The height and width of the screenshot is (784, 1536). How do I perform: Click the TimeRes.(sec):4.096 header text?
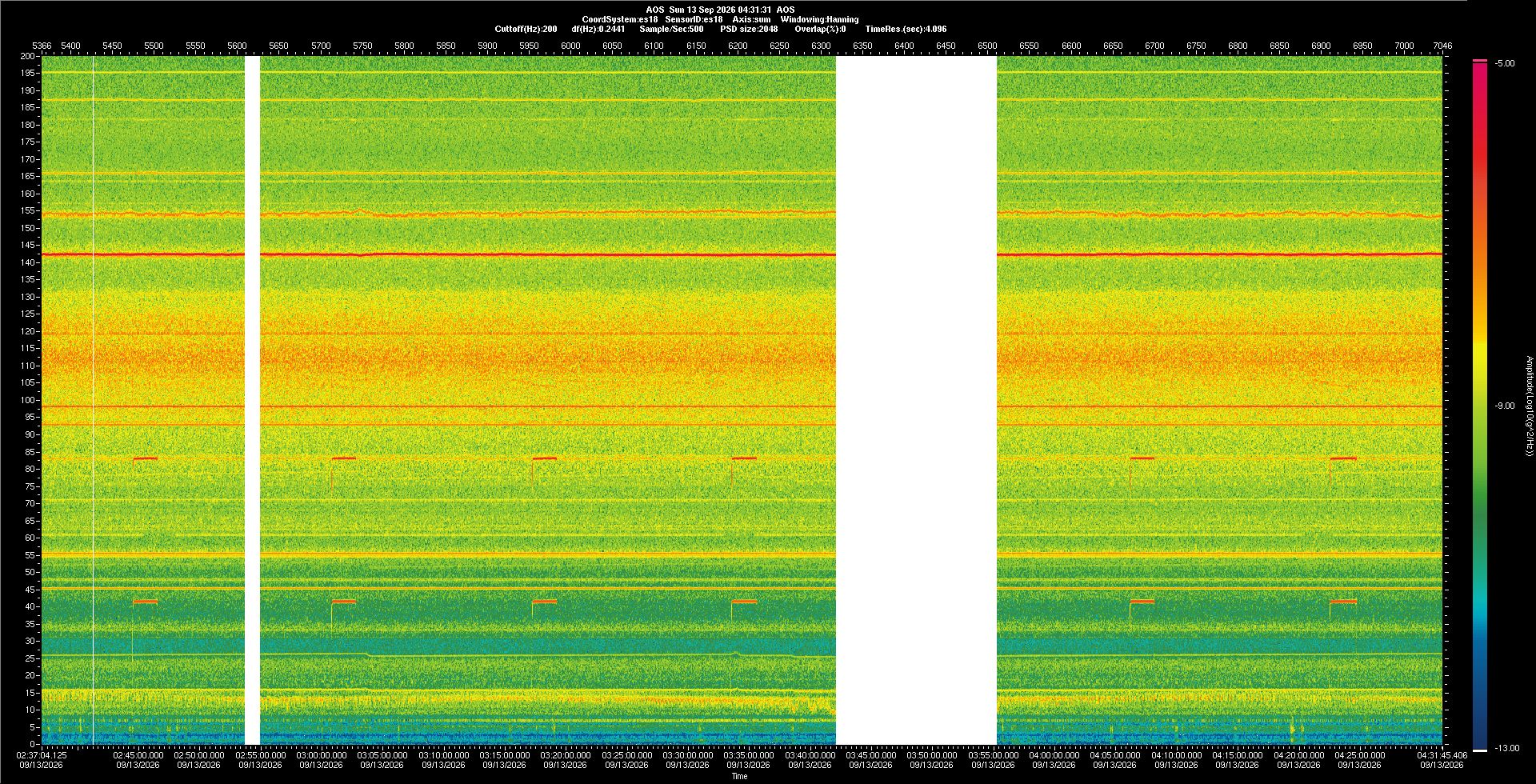pyautogui.click(x=906, y=29)
